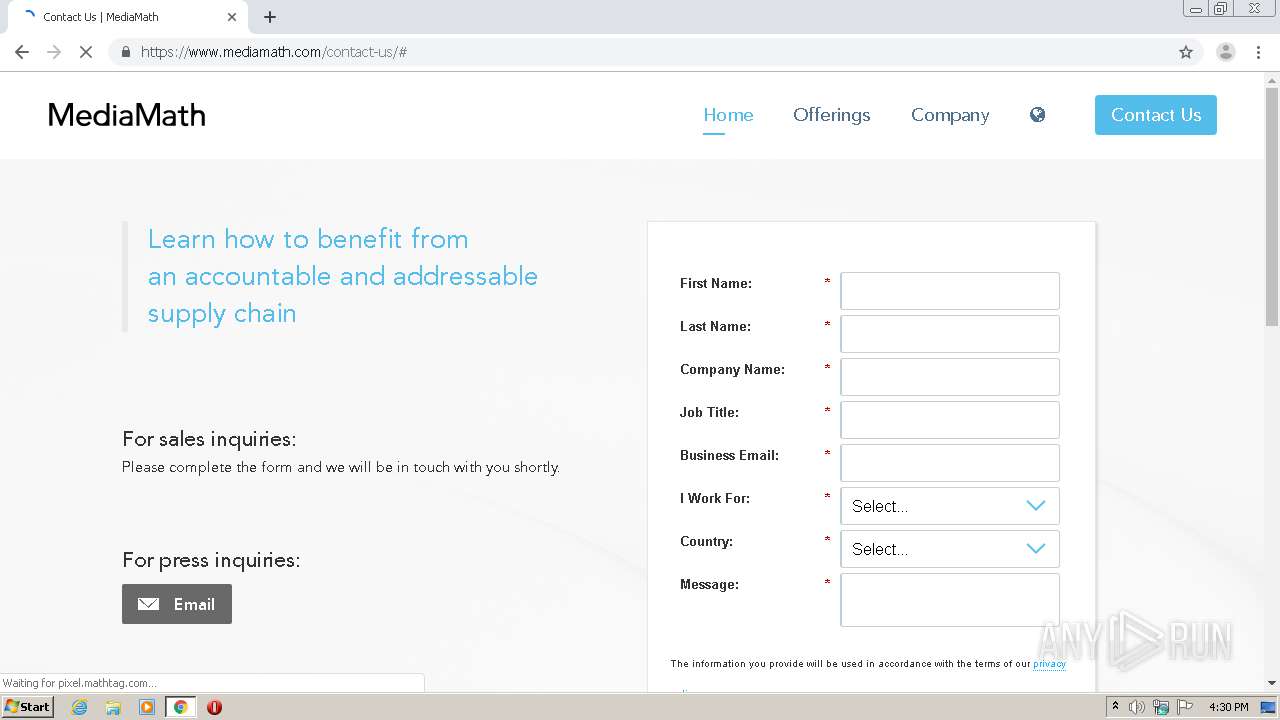Click the action center flag icon
This screenshot has width=1280, height=720.
(x=1184, y=707)
